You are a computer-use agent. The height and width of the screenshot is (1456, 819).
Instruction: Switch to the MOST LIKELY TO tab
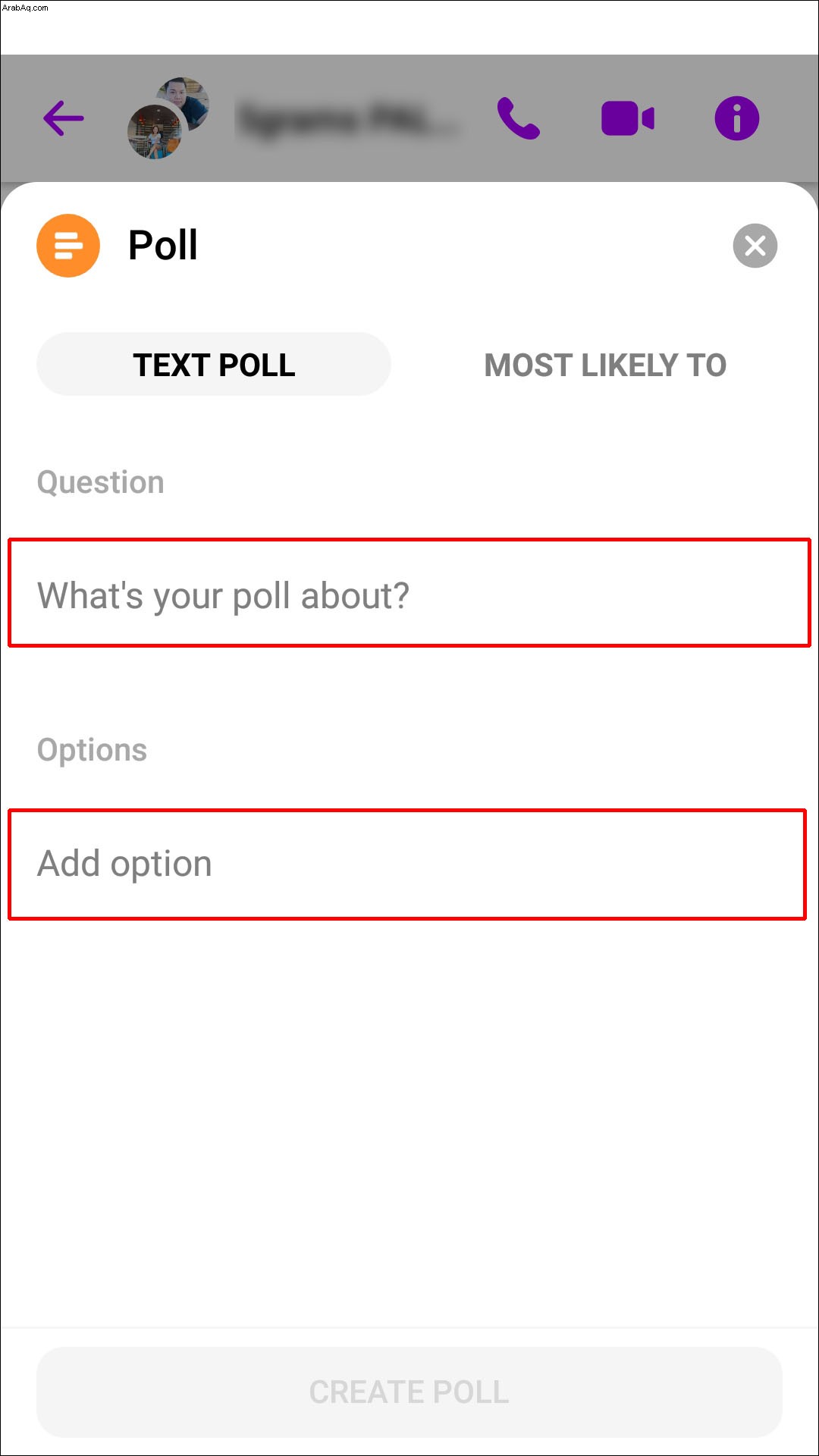pos(605,365)
